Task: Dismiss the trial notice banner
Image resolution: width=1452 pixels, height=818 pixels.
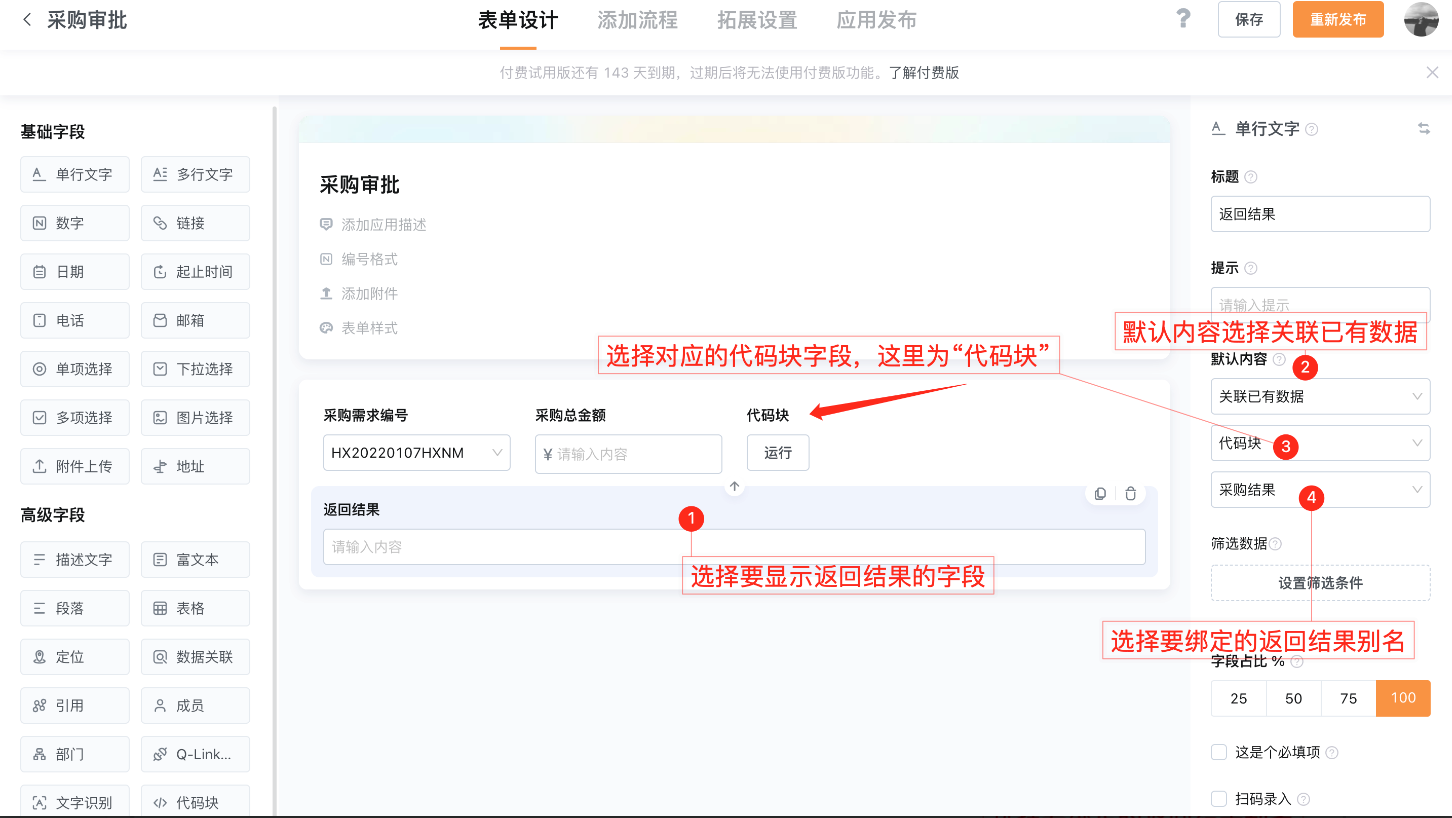Action: click(1432, 72)
